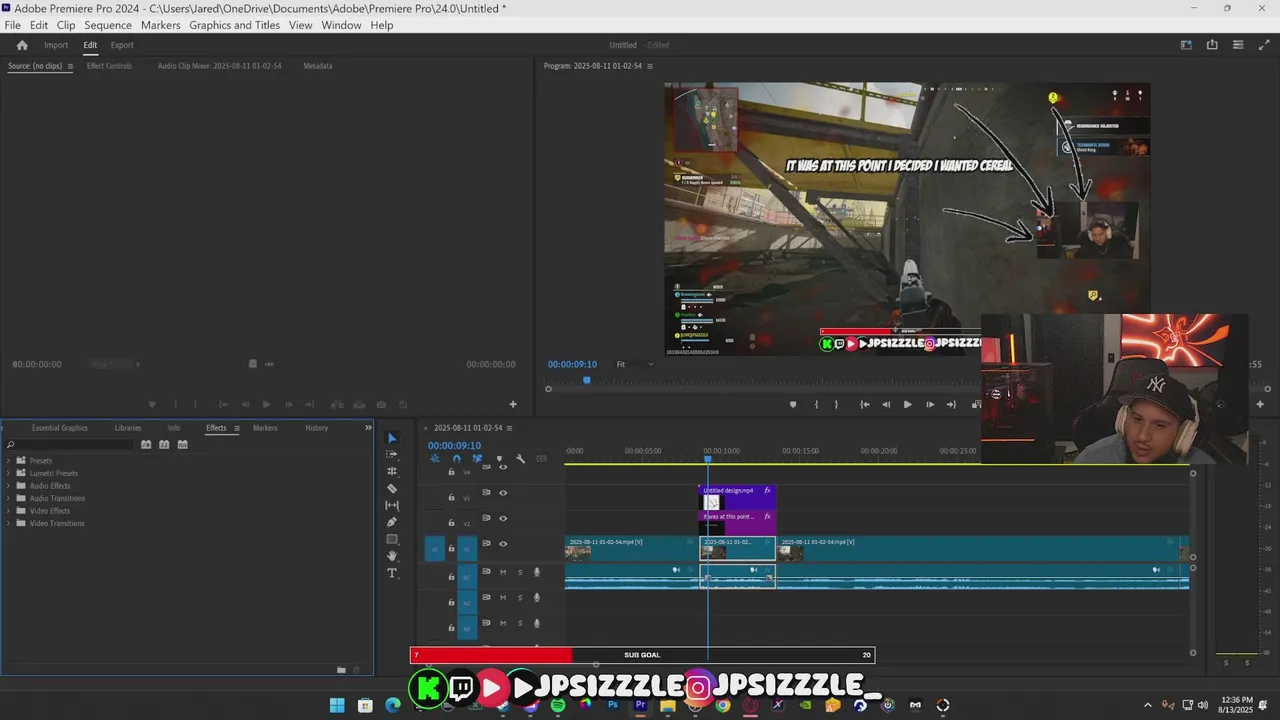
Task: Open Timeline Display Settings wrench
Action: pos(521,459)
